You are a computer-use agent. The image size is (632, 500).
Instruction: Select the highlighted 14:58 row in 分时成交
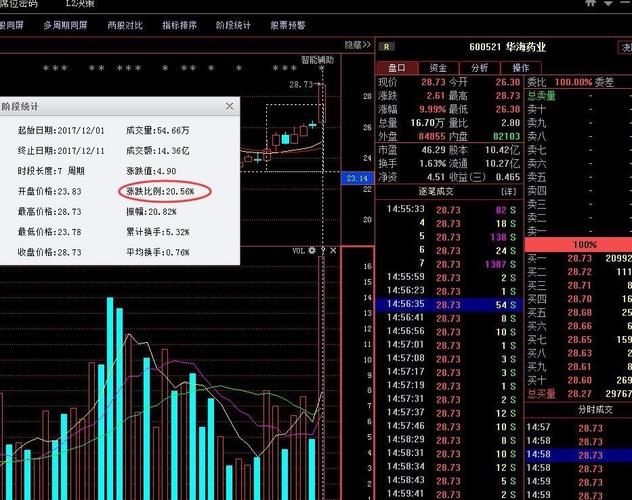pyautogui.click(x=578, y=455)
